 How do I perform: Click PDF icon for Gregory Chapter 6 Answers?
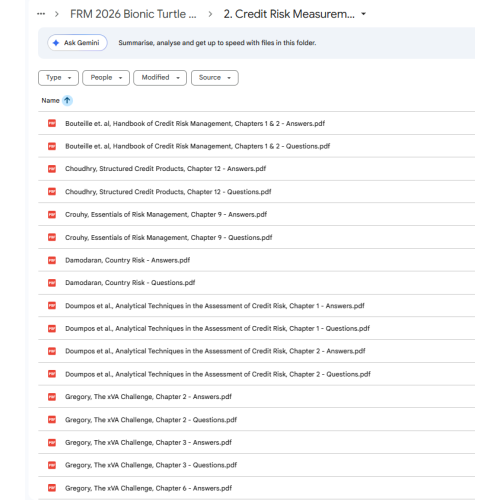(x=52, y=488)
